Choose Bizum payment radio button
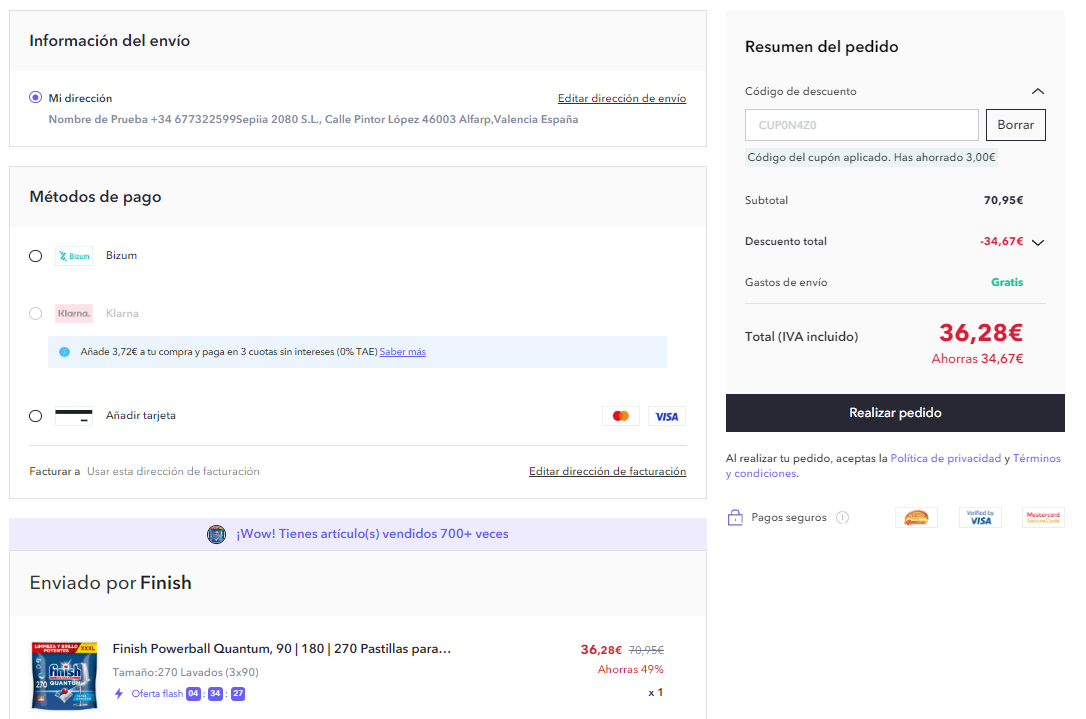Image resolution: width=1086 pixels, height=719 pixels. click(35, 256)
